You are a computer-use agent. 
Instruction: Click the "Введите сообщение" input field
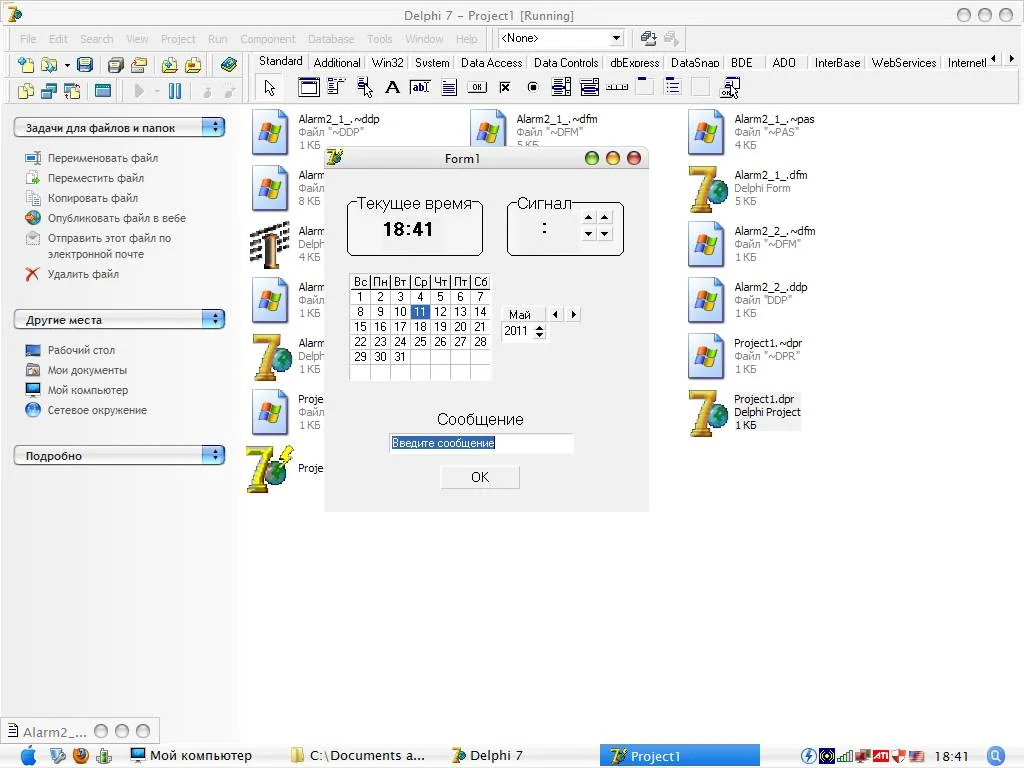pos(481,443)
